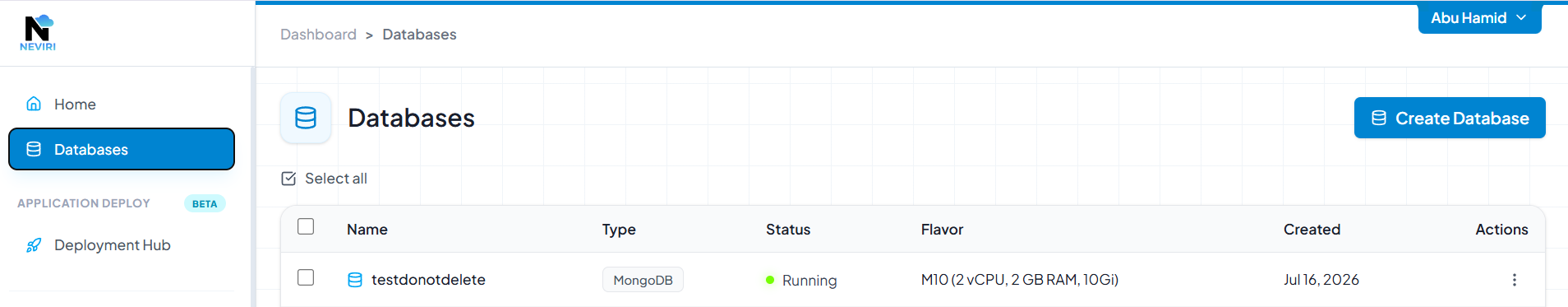Open the Home sidebar item
1568x307 pixels.
click(122, 105)
